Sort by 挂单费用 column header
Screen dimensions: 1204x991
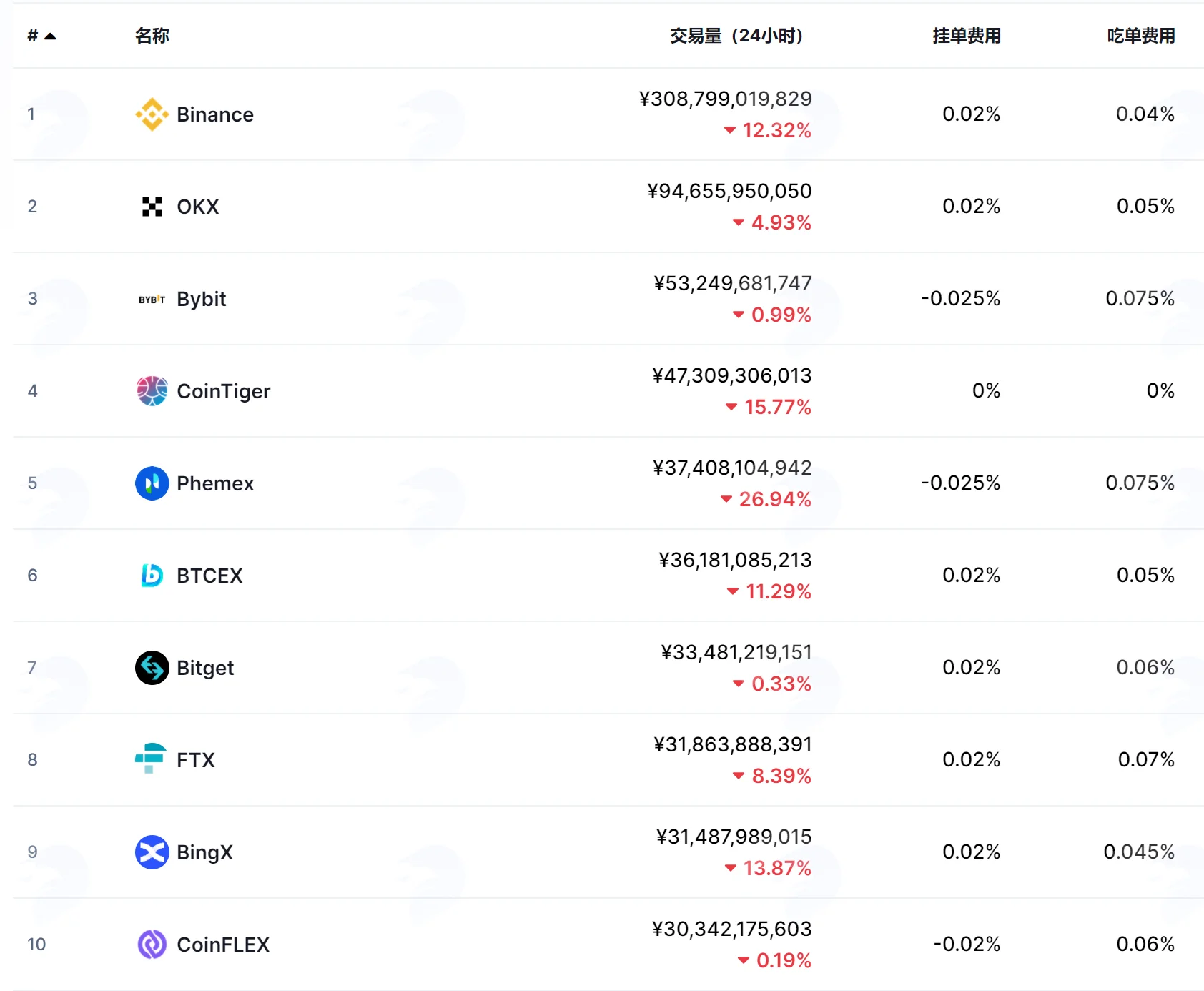966,36
